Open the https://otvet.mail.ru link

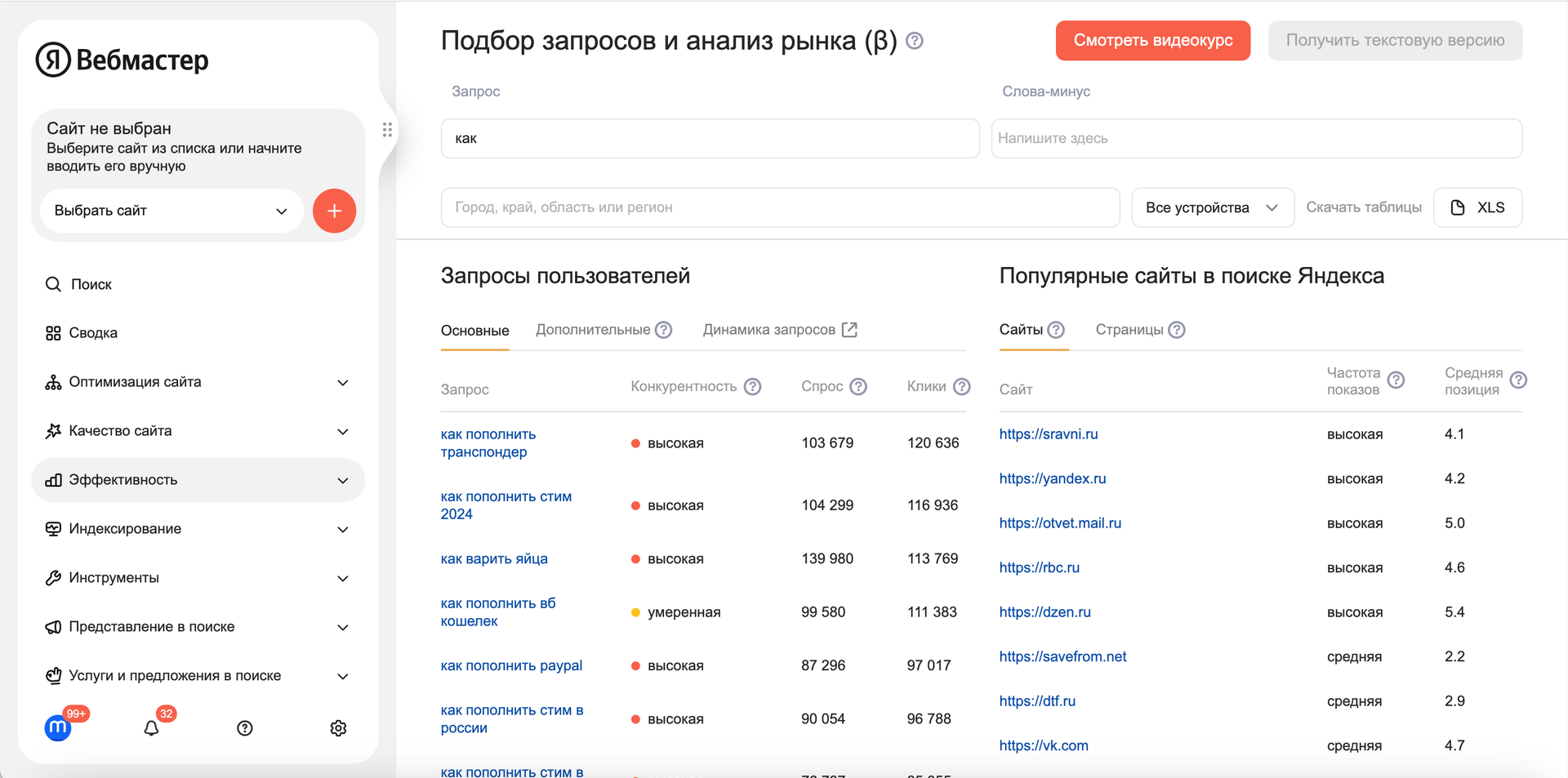point(1060,523)
